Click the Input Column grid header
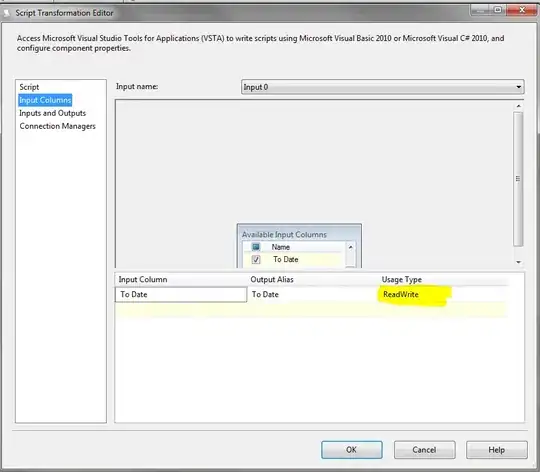This screenshot has height=472, width=540. pyautogui.click(x=143, y=280)
